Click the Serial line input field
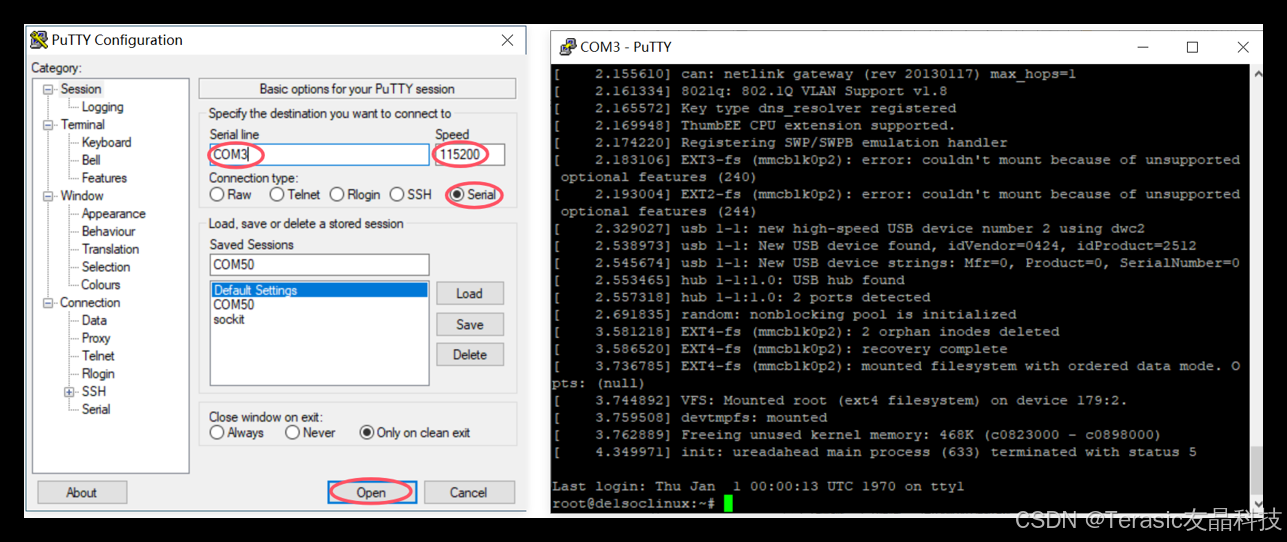 319,155
